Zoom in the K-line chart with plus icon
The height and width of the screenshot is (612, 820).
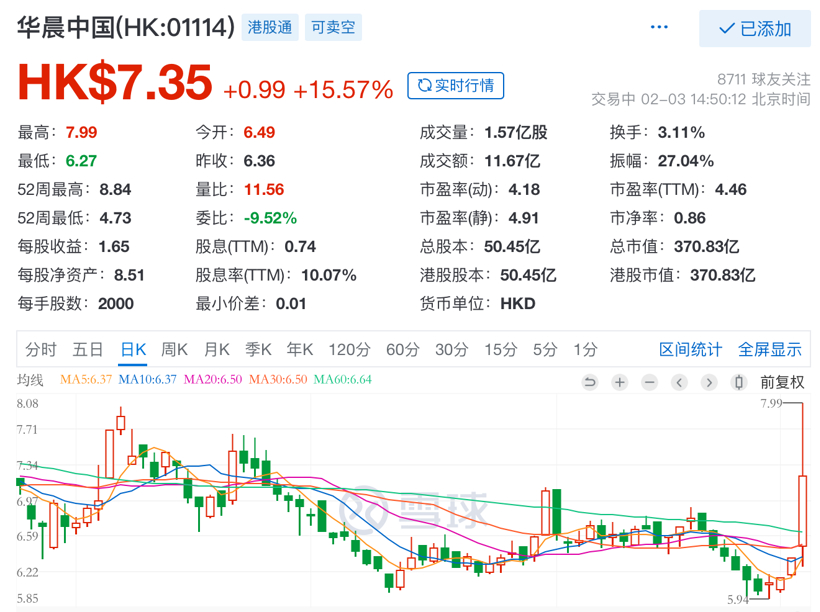click(x=620, y=382)
